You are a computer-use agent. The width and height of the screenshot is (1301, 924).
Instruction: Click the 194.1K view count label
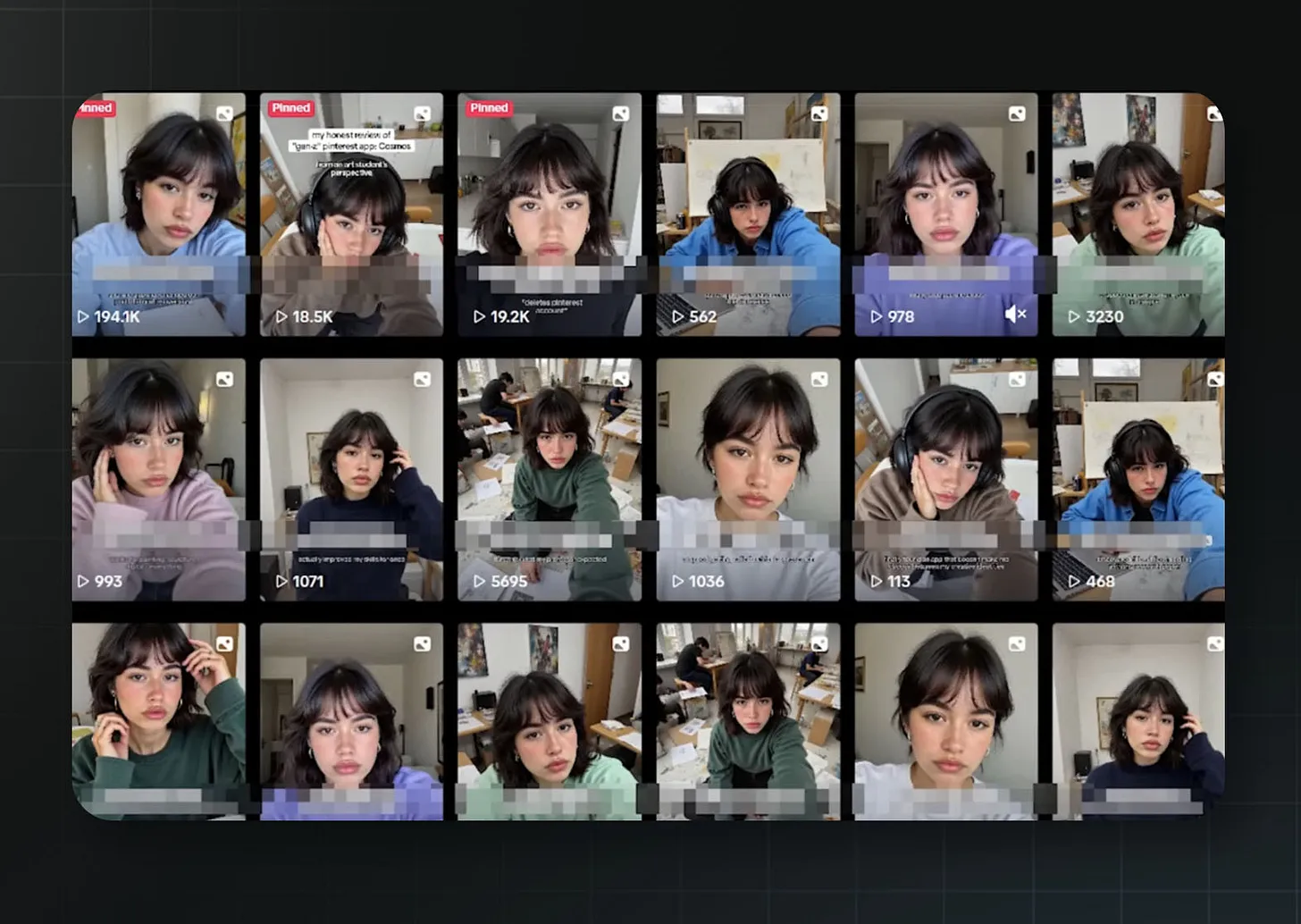(117, 317)
